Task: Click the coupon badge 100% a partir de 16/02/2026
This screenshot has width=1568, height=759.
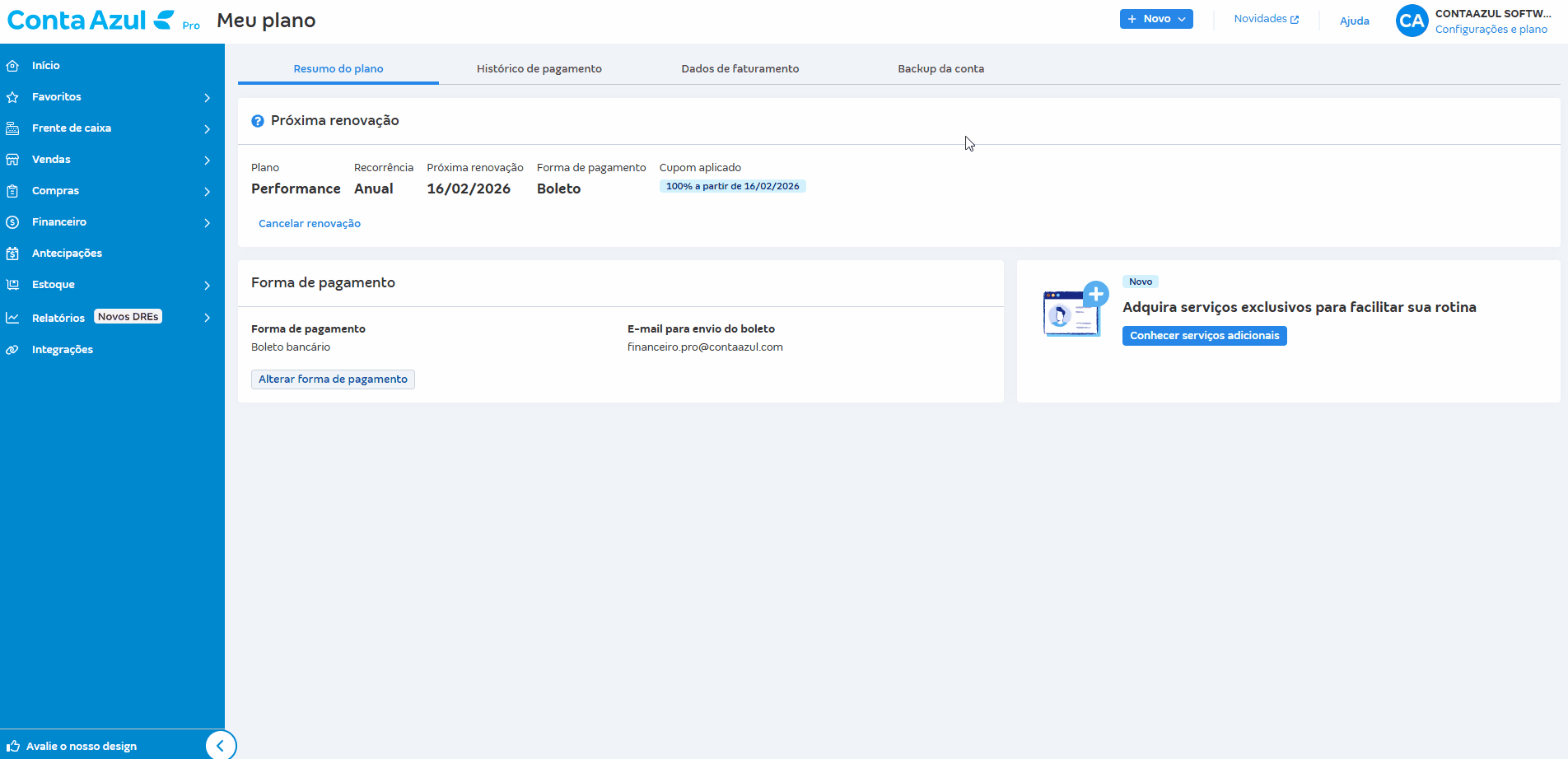Action: [733, 186]
